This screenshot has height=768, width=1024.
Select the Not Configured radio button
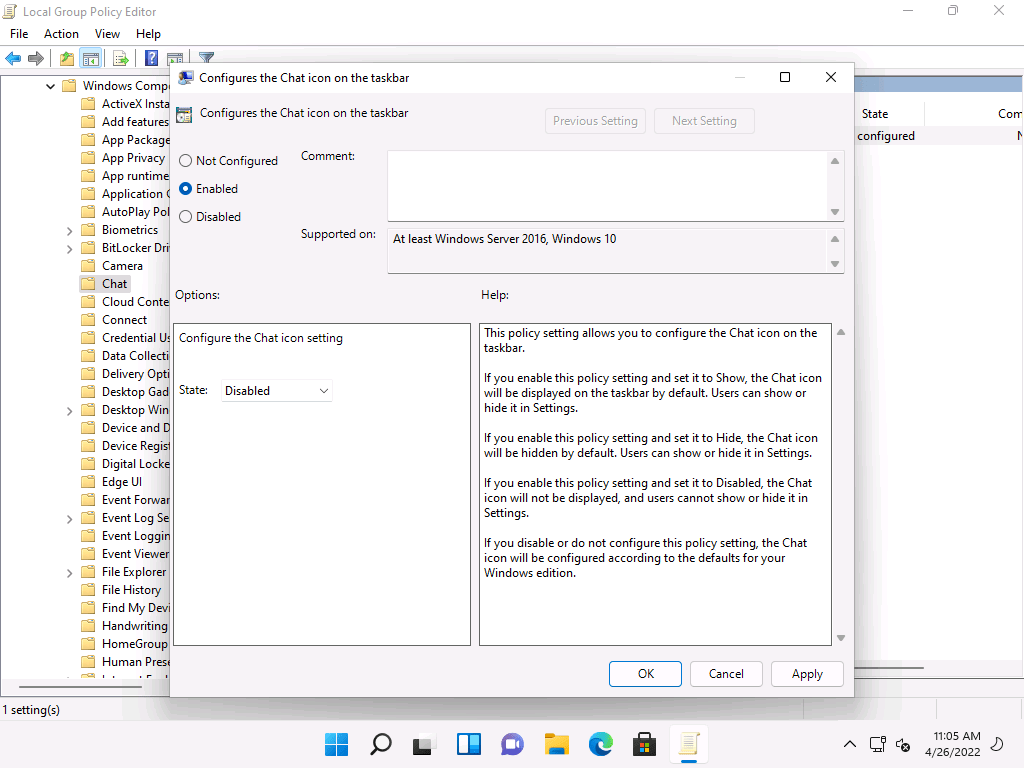click(186, 161)
